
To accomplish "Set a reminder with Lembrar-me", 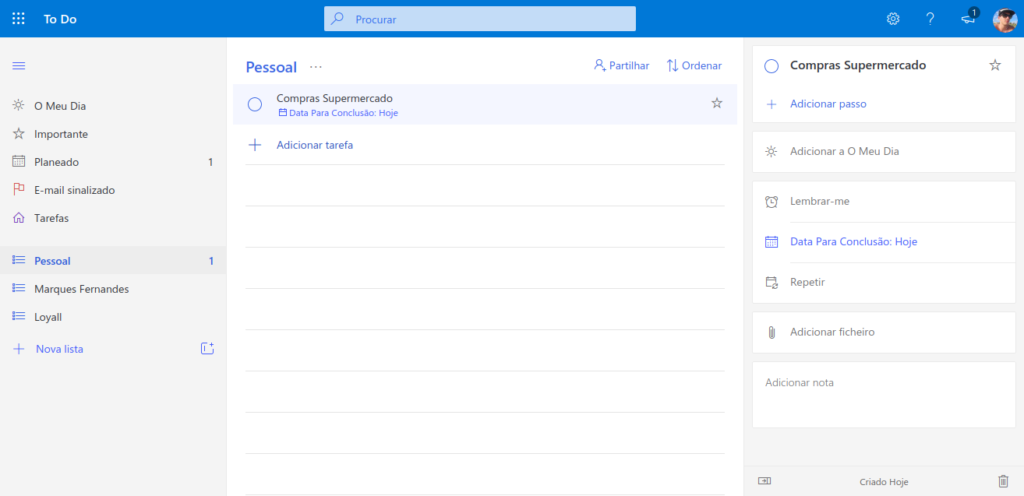I will (884, 202).
